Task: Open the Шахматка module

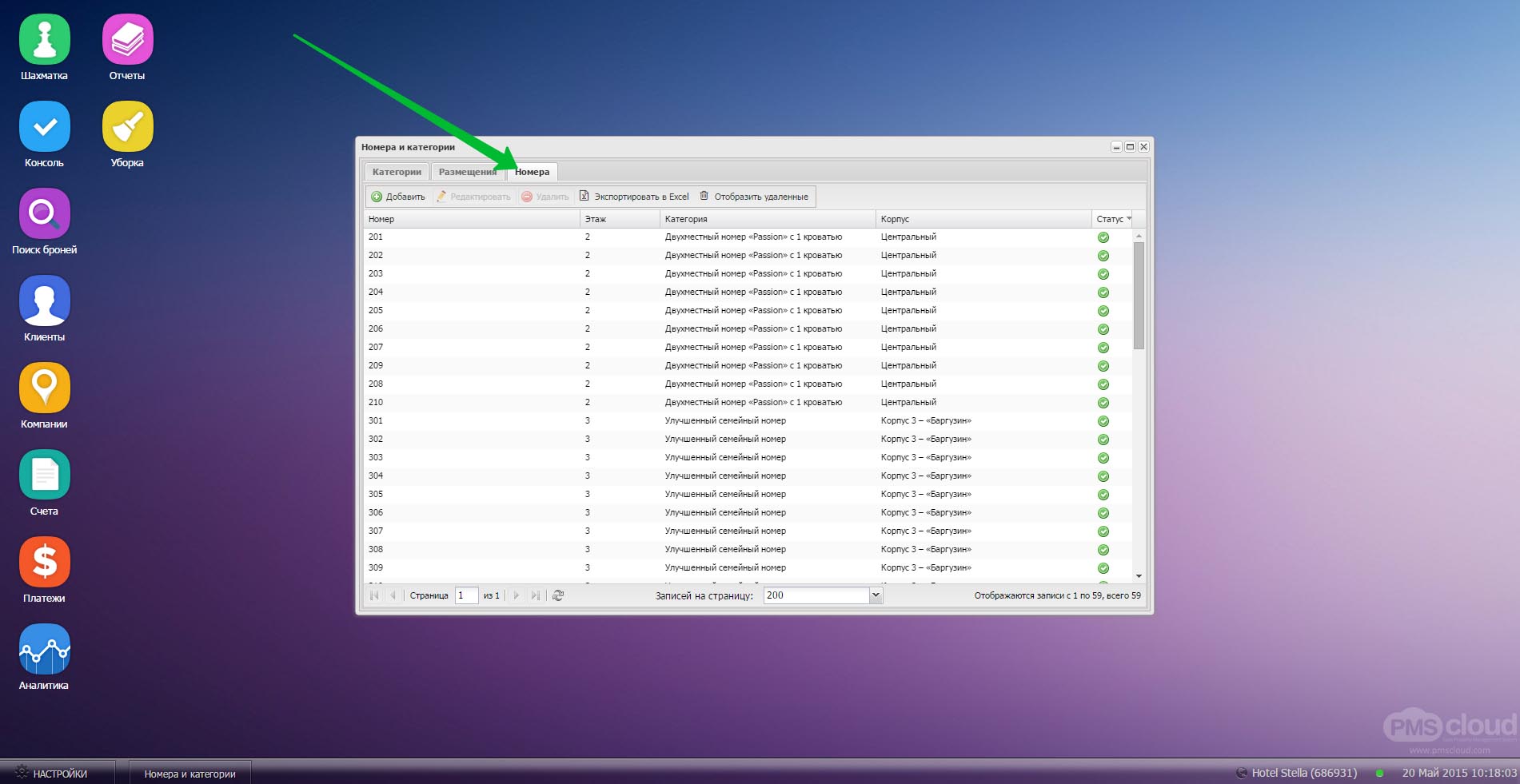Action: (44, 38)
